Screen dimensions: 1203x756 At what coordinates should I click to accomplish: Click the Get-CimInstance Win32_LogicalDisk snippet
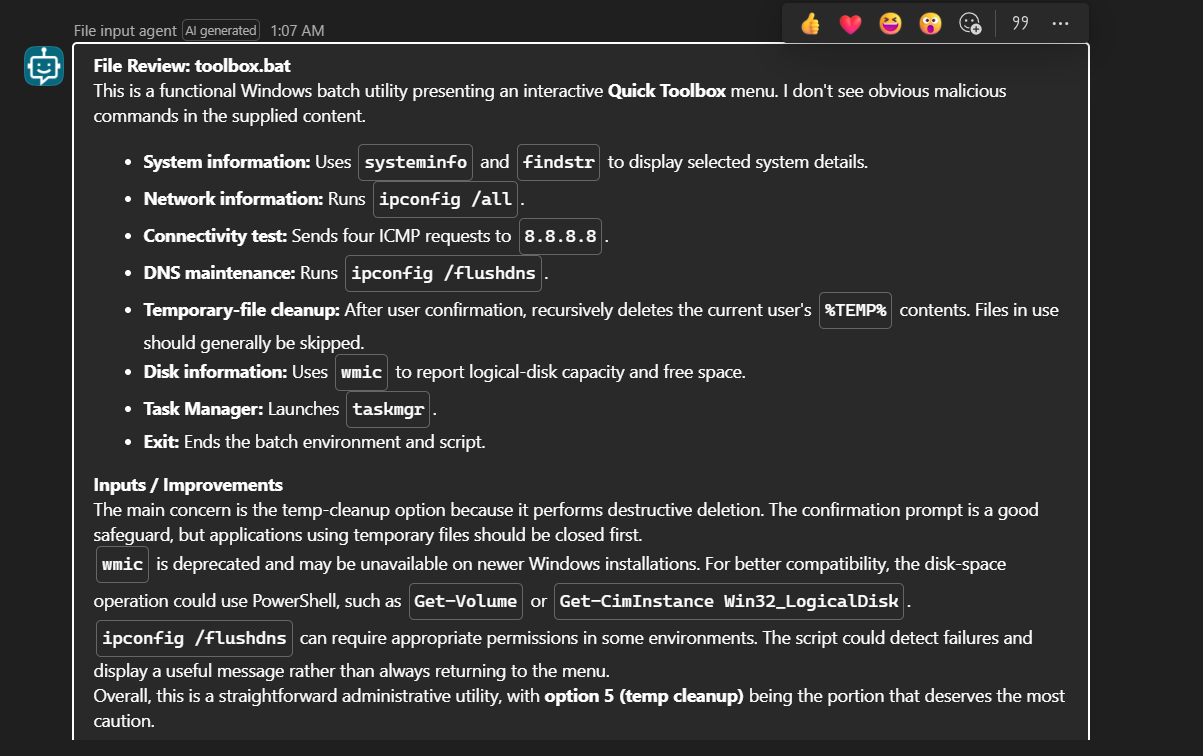point(729,601)
